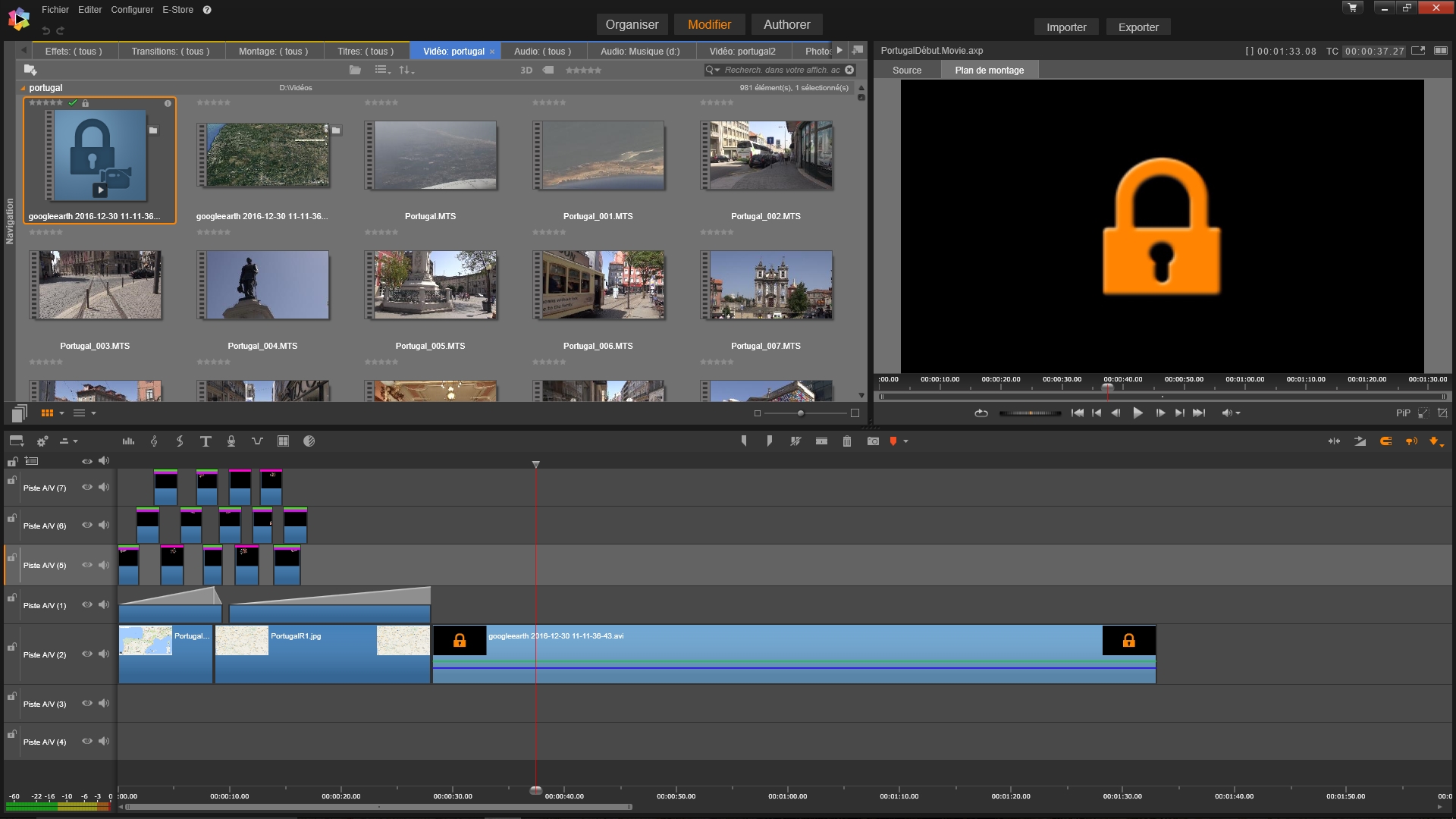This screenshot has width=1456, height=819.
Task: Adjust the library thumbnail size slider
Action: 801,413
